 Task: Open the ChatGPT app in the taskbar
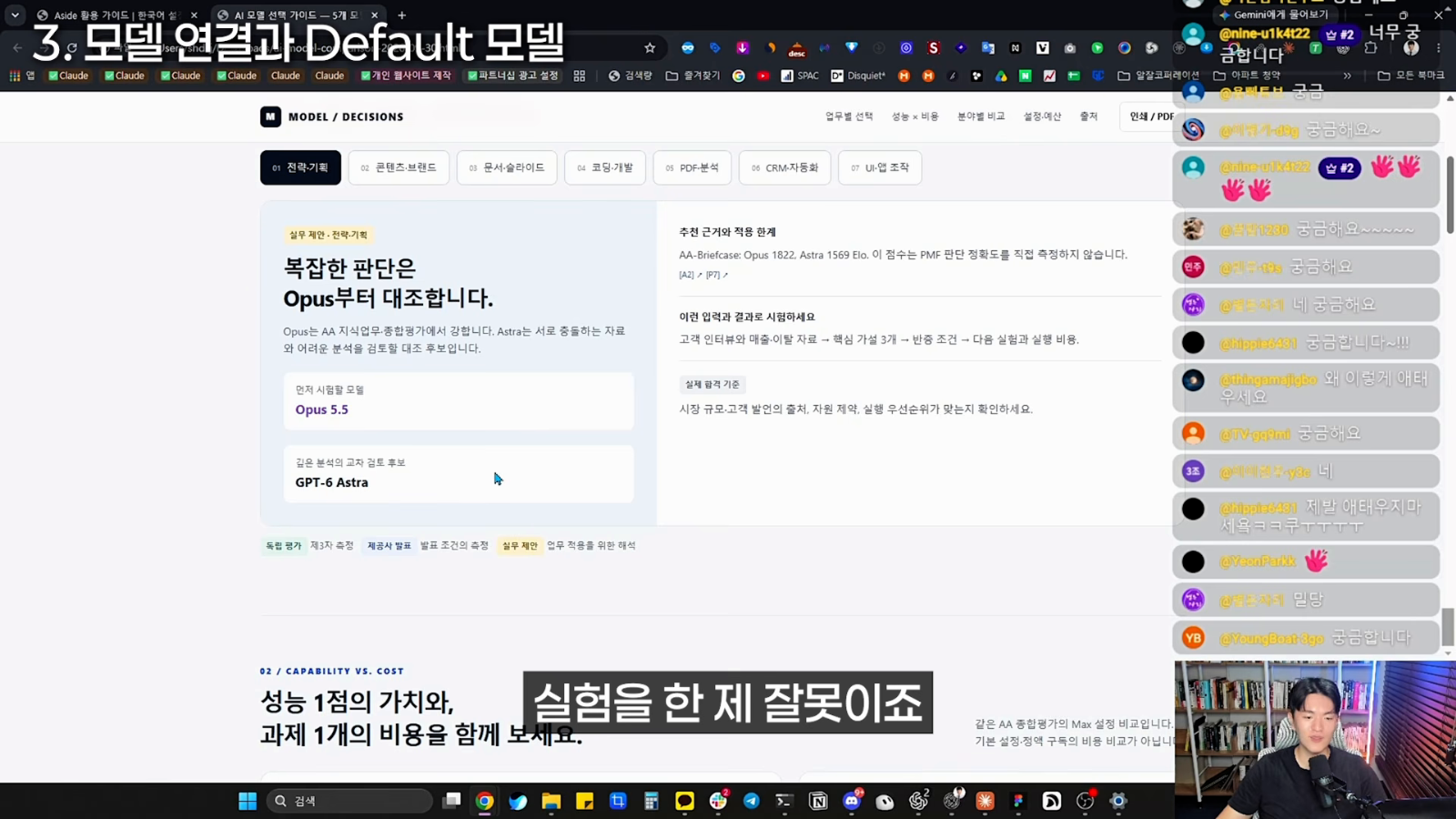click(x=918, y=801)
